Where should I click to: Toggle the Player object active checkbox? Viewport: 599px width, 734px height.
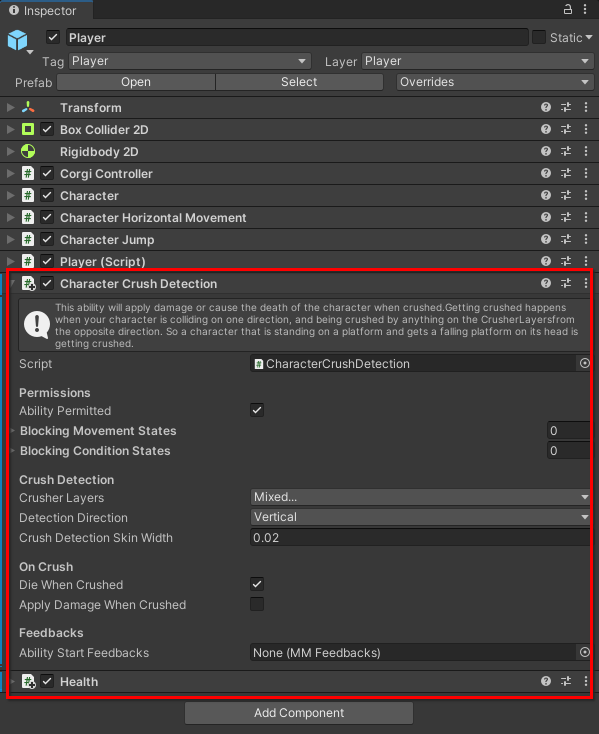[53, 37]
